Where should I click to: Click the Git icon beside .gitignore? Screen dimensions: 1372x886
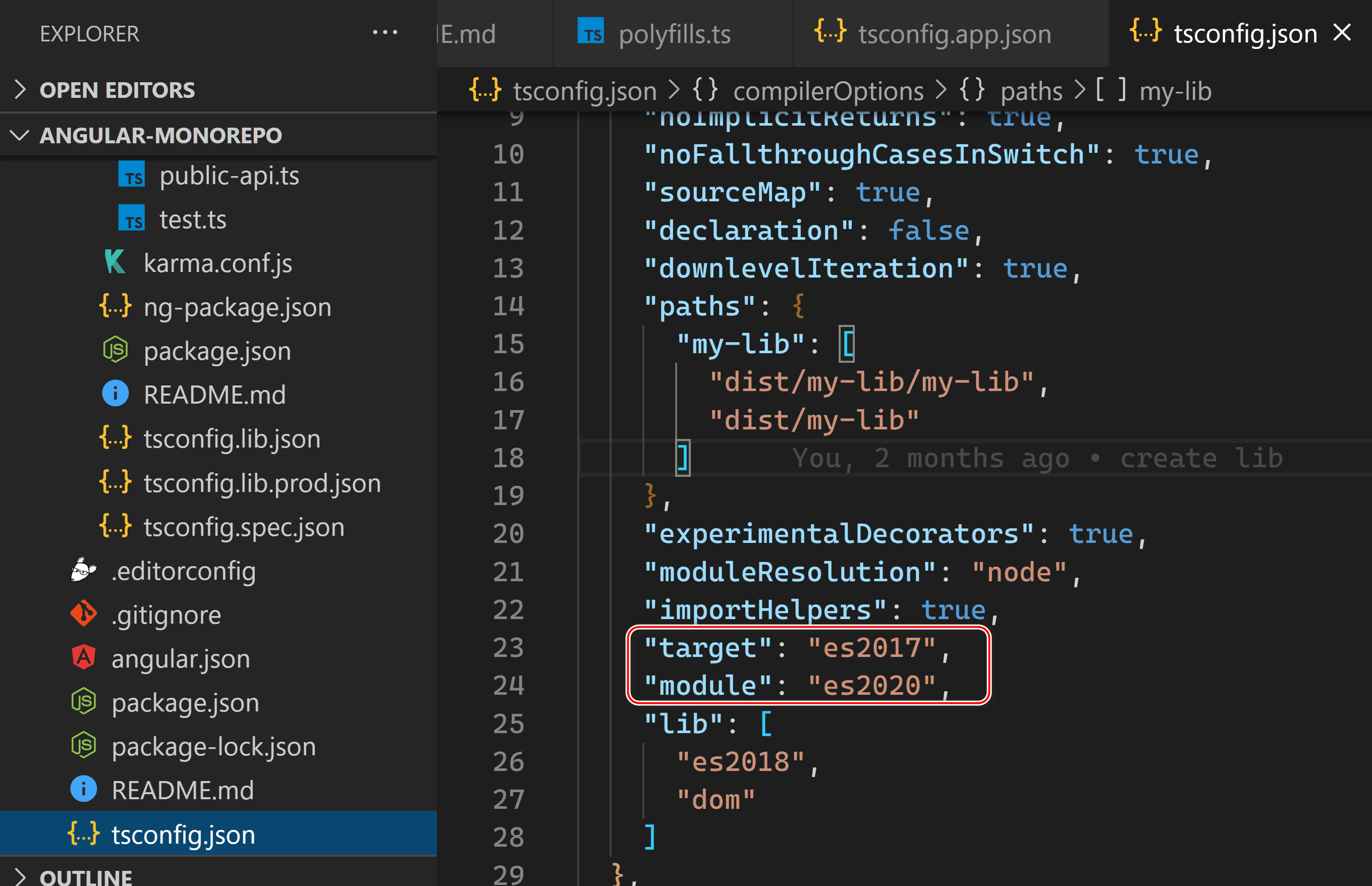pyautogui.click(x=83, y=614)
